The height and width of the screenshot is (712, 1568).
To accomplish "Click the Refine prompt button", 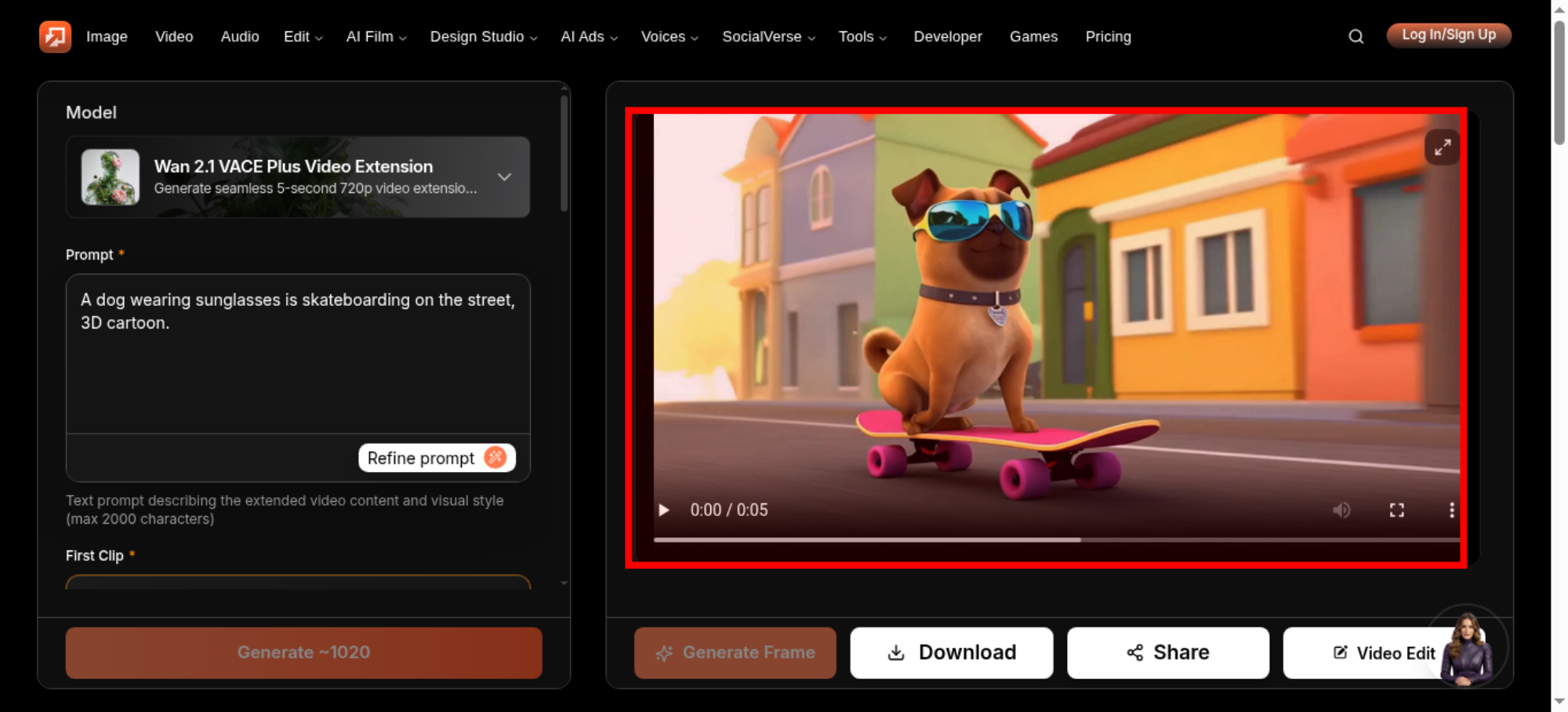I will point(437,458).
